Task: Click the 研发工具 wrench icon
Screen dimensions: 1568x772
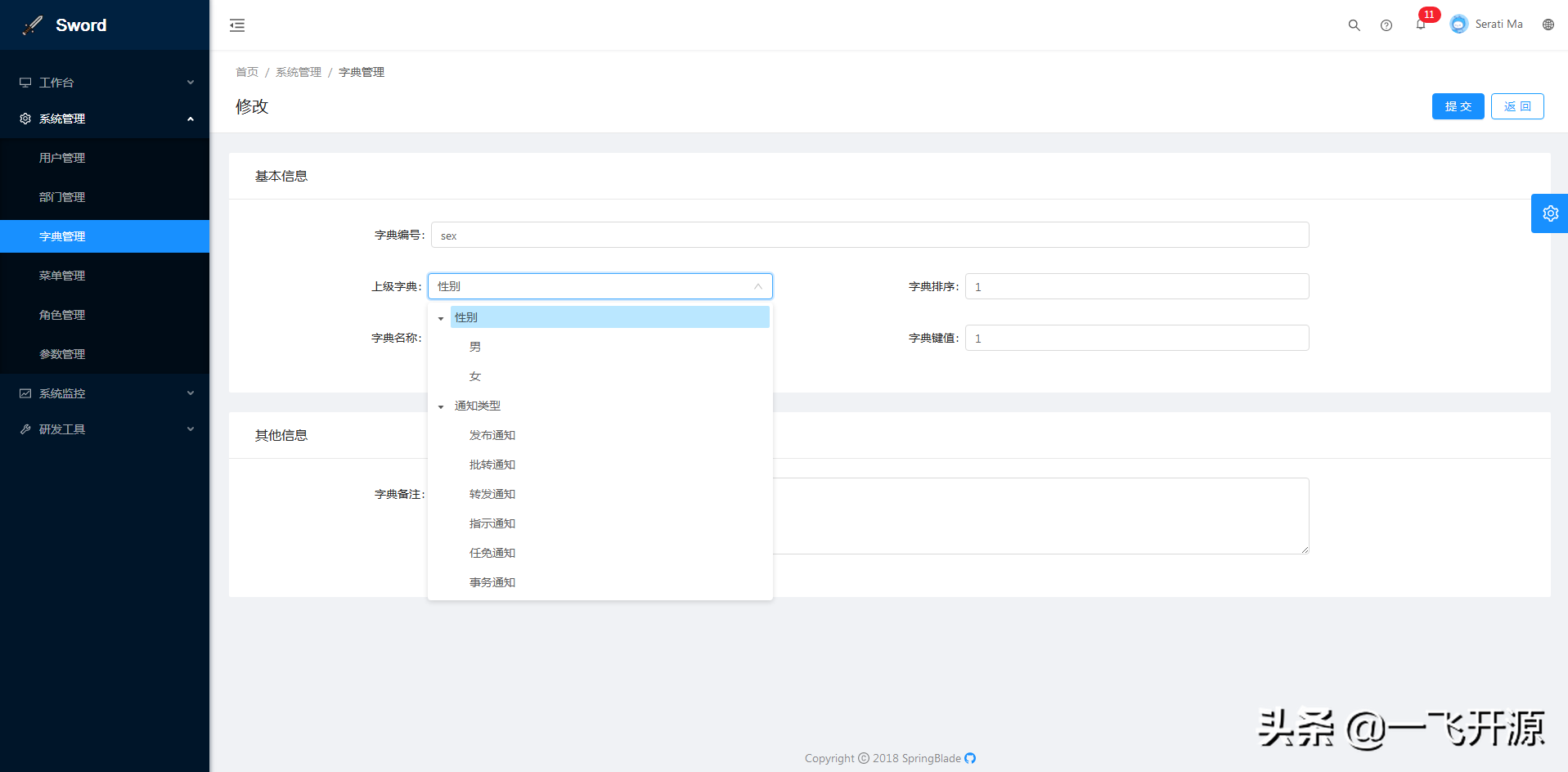Action: 25,429
